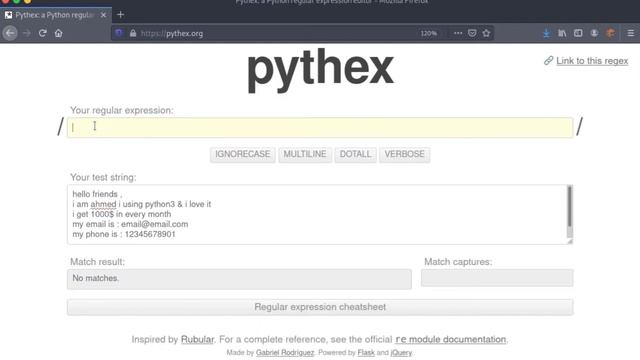Toggle the IGNORECASE flag

click(x=243, y=154)
